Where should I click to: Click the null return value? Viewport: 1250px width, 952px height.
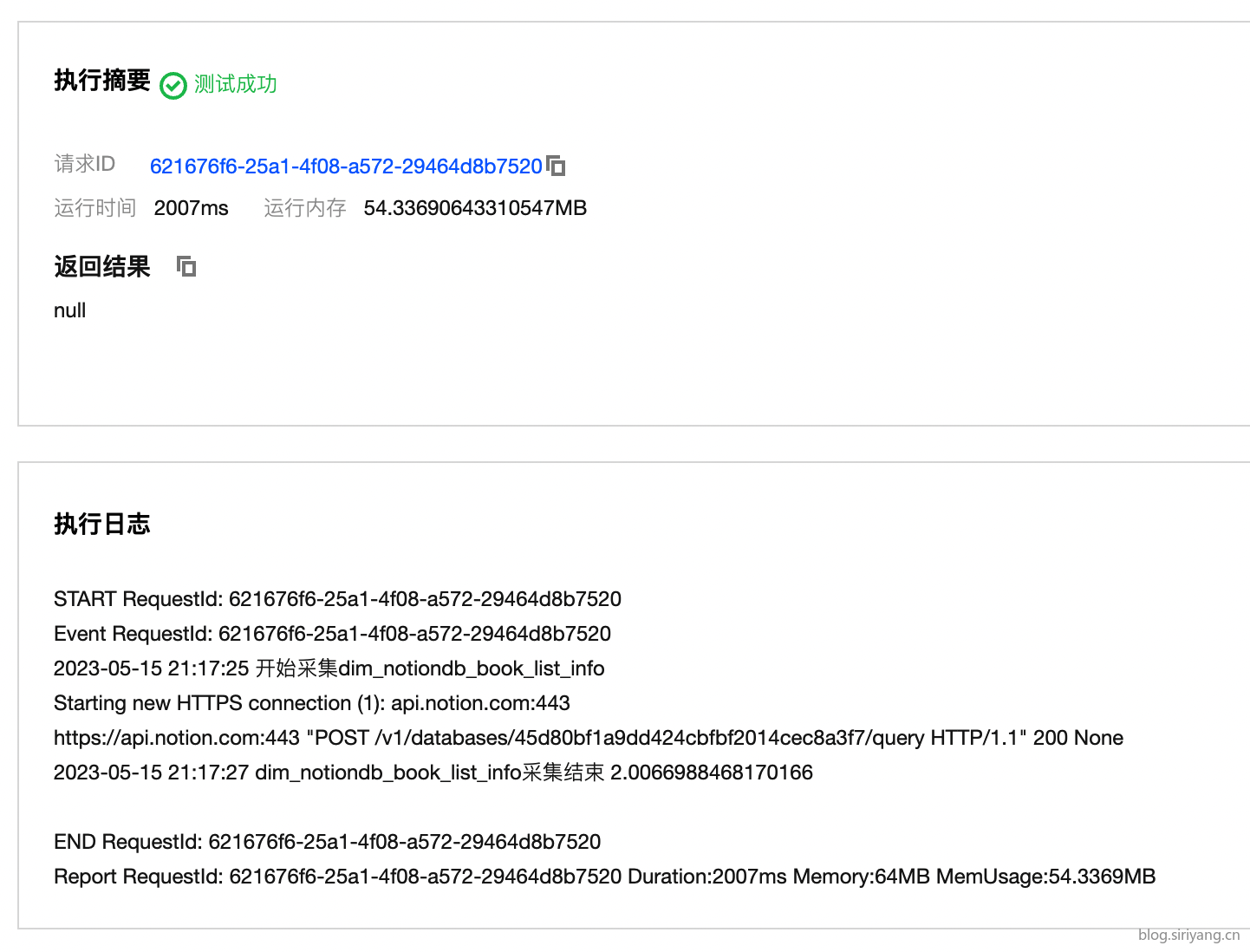[x=69, y=310]
